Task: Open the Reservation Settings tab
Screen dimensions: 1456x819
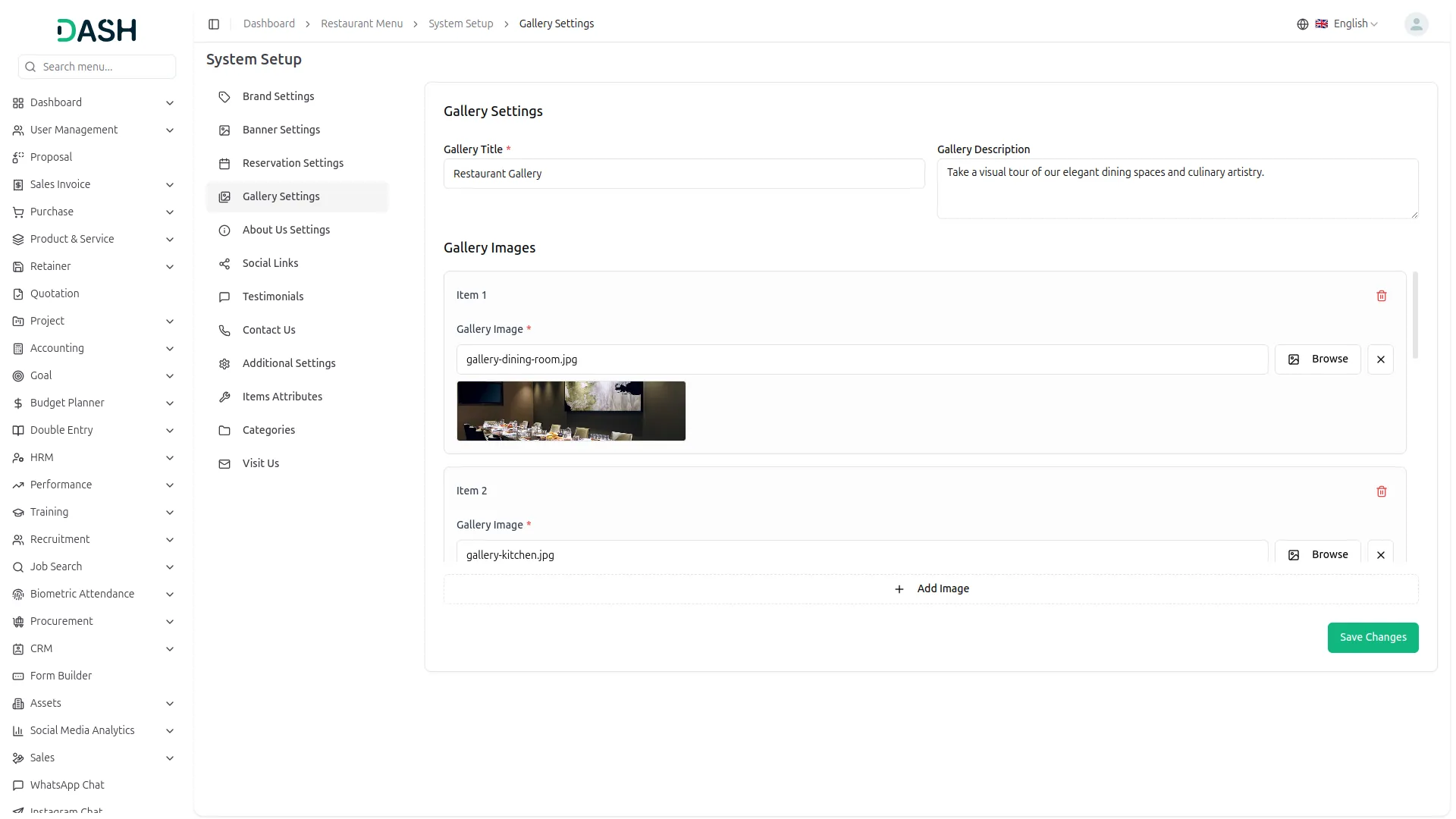Action: point(293,163)
